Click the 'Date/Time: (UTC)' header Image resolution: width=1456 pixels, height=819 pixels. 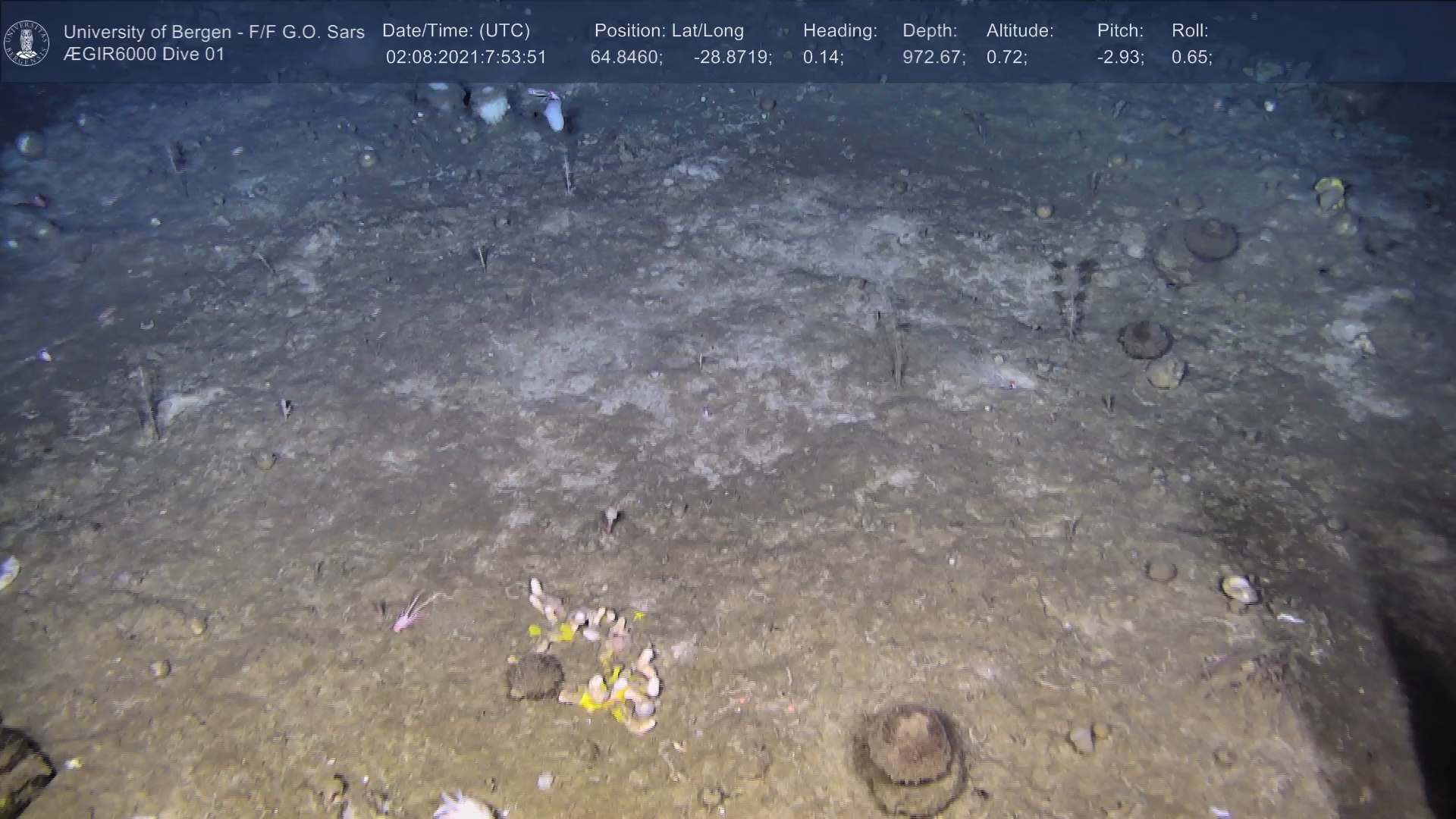coord(456,30)
